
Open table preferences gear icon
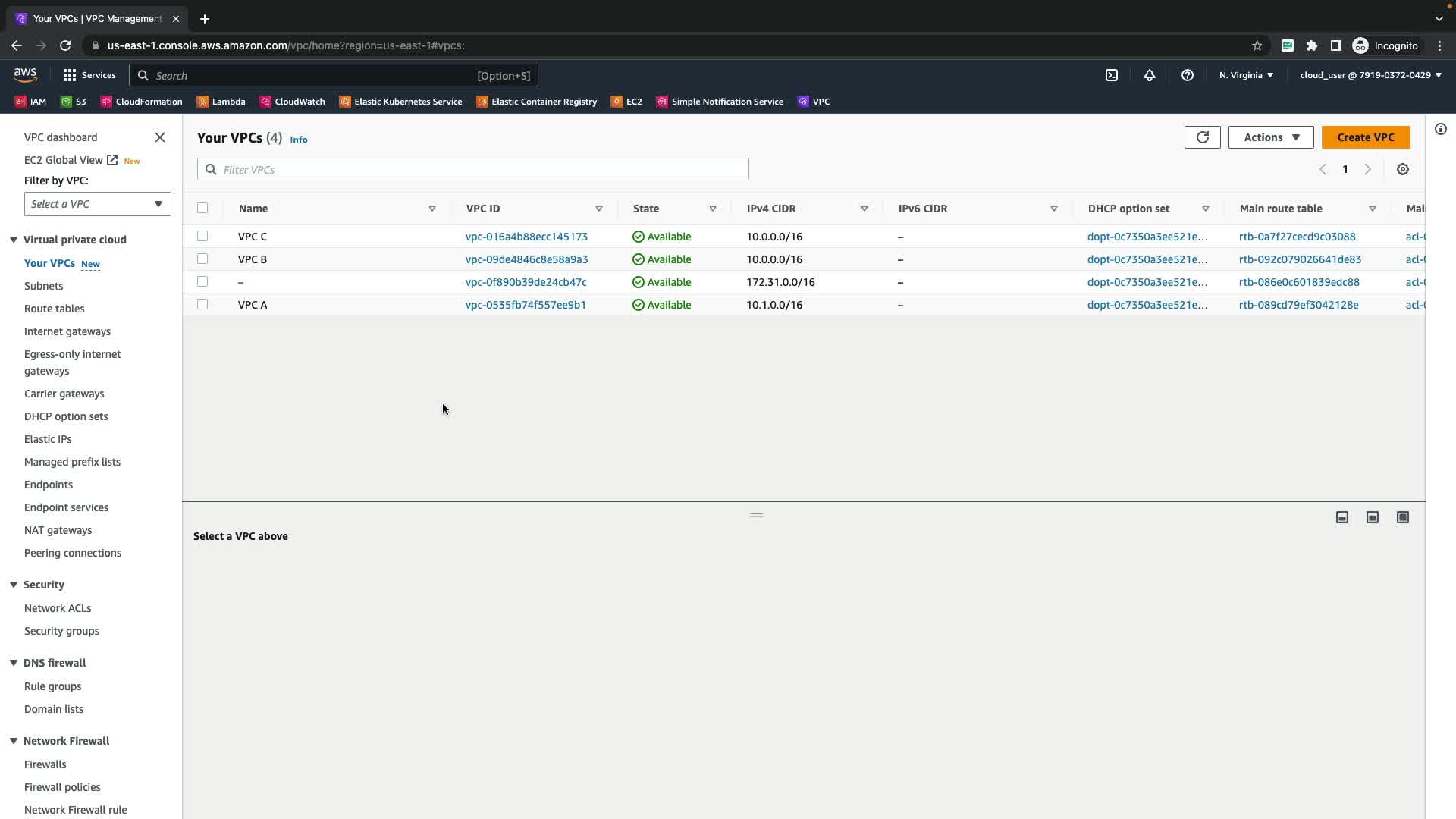coord(1403,169)
